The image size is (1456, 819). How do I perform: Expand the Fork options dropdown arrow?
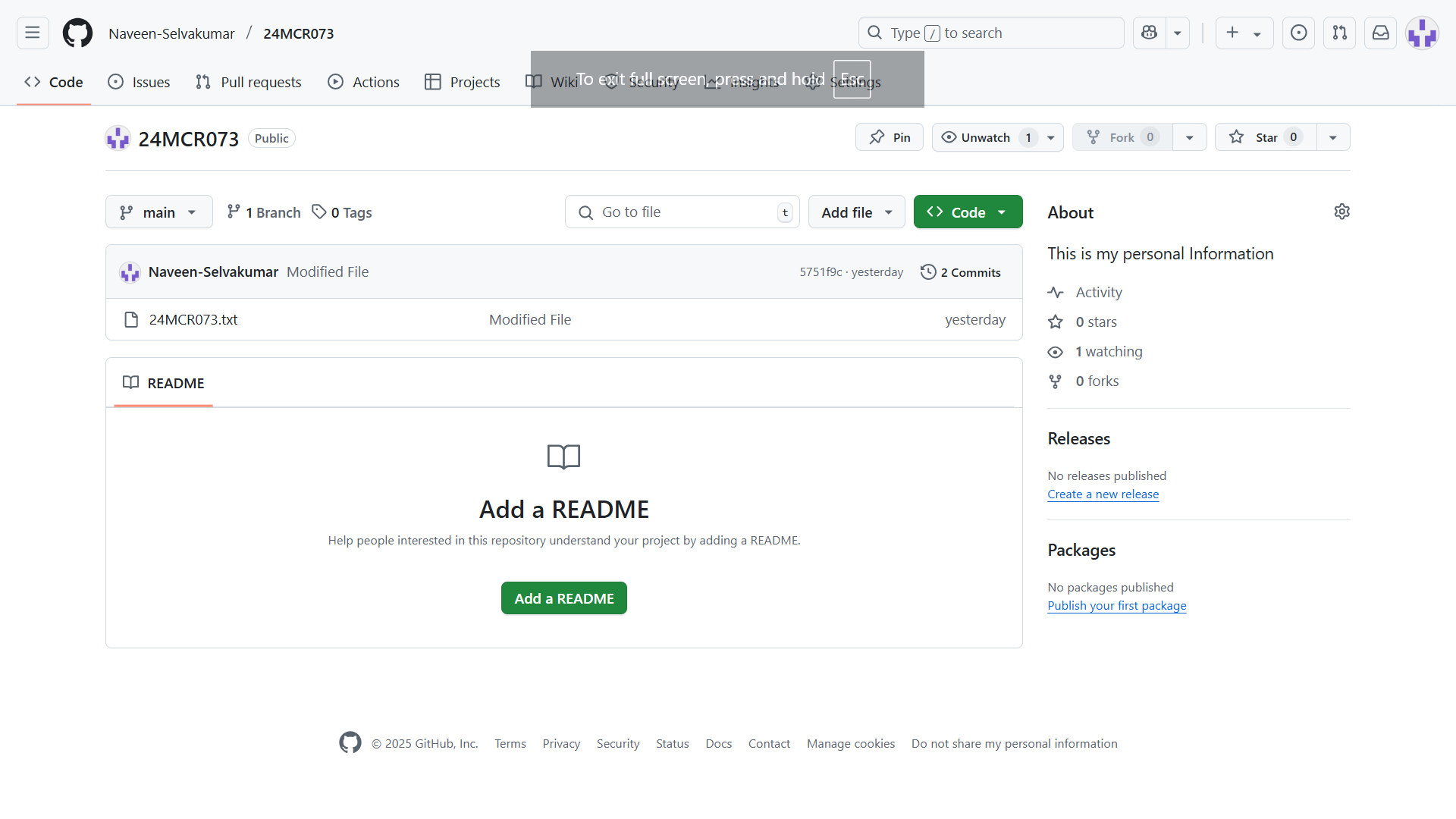coord(1190,137)
